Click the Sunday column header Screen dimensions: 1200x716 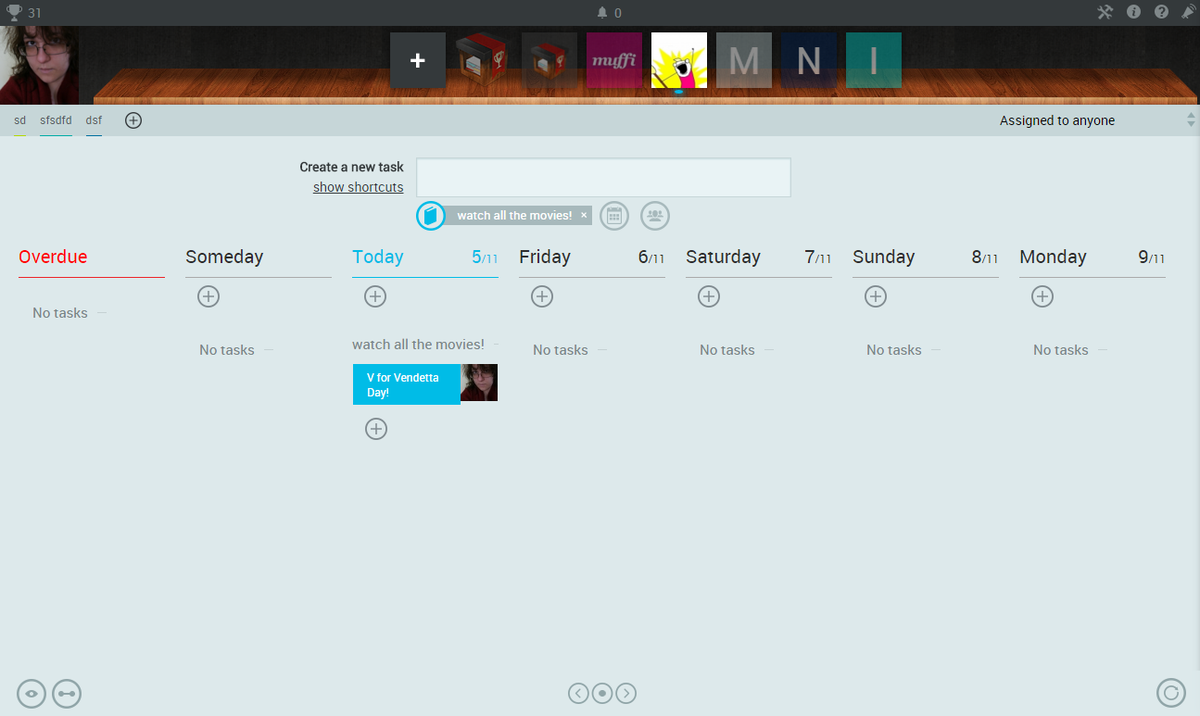[x=884, y=258]
